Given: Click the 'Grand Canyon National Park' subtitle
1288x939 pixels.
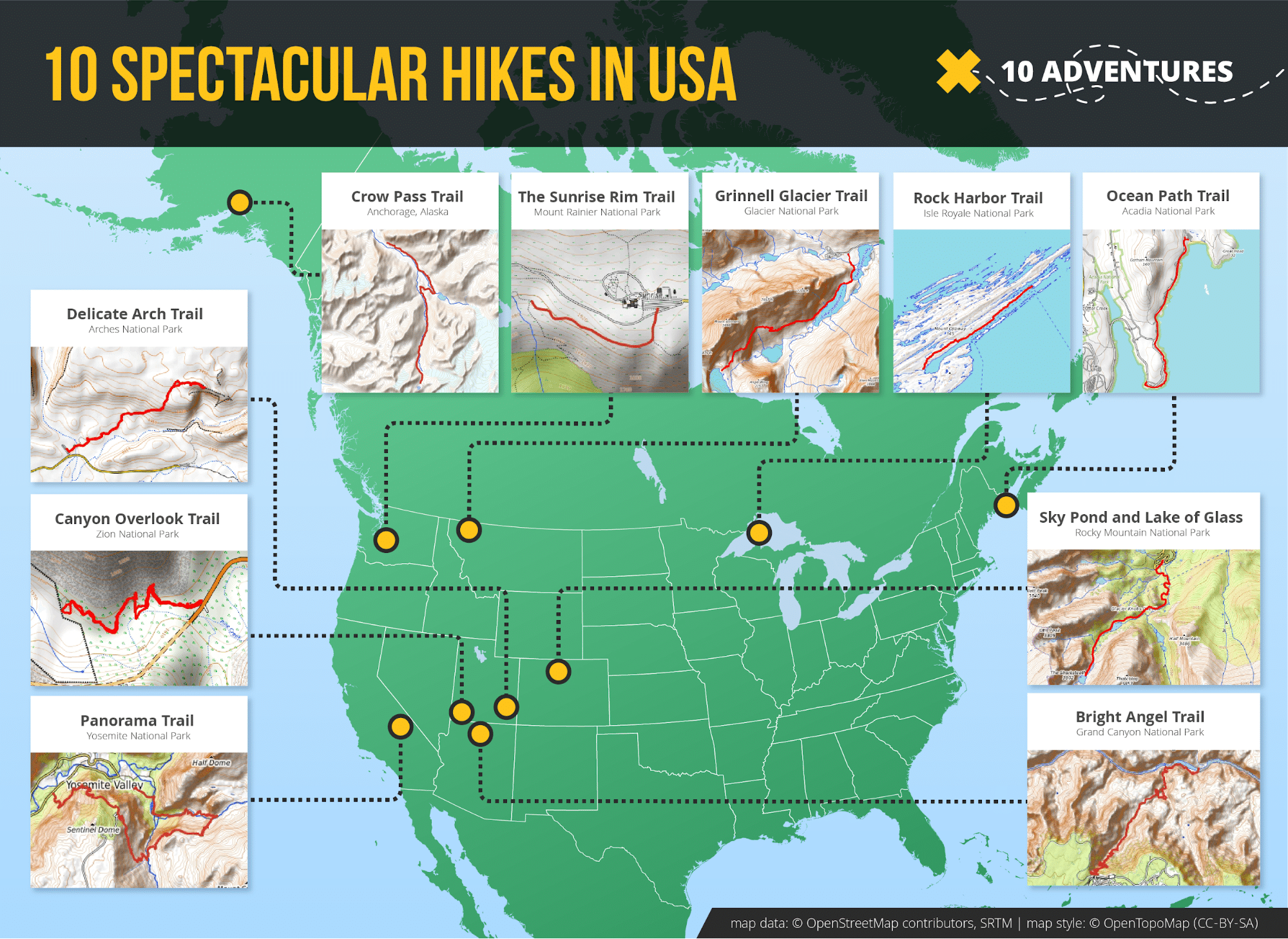Looking at the screenshot, I should click(x=1140, y=732).
